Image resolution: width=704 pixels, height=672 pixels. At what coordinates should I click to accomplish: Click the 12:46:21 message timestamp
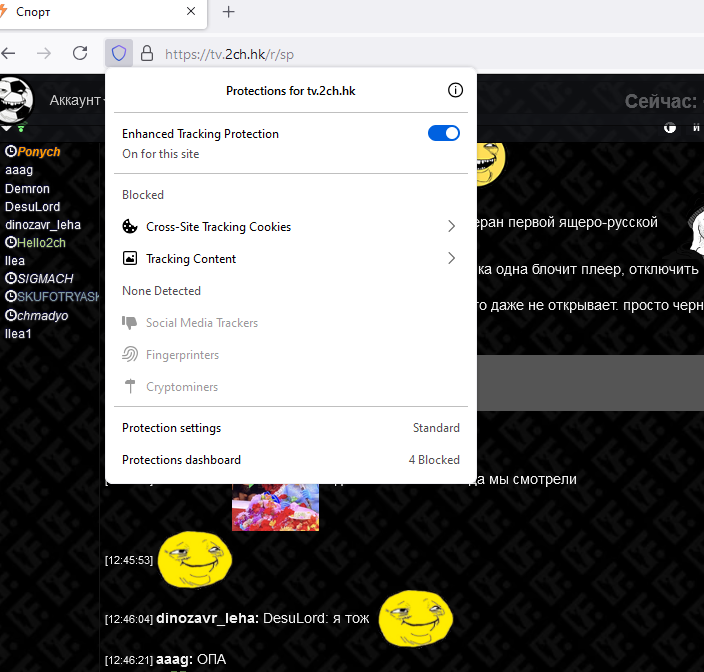pos(129,660)
